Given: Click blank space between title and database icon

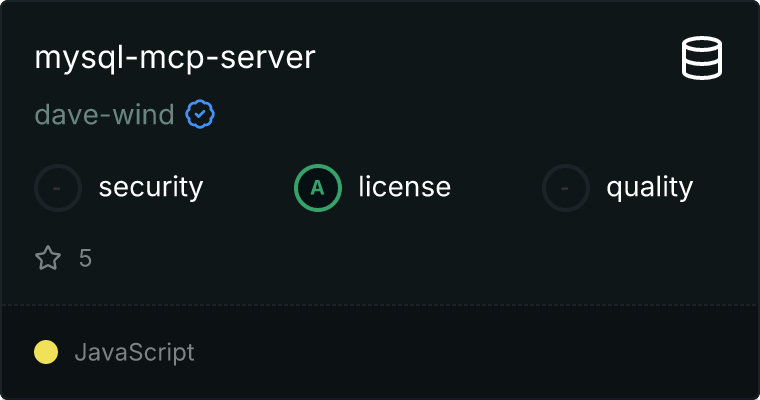Looking at the screenshot, I should (x=500, y=58).
